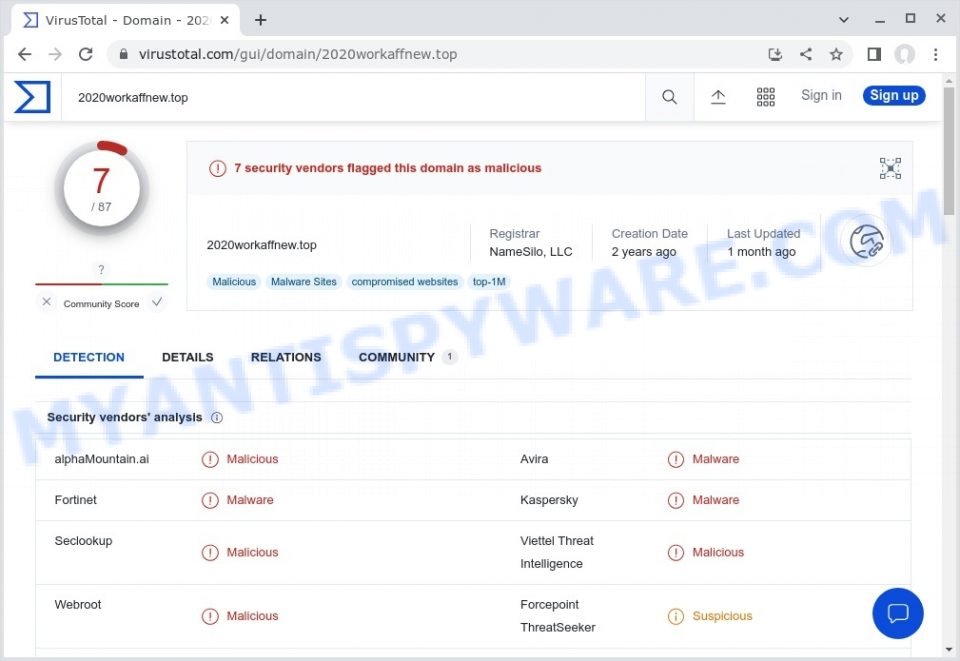Open a new browser tab
The height and width of the screenshot is (661, 960).
tap(260, 20)
